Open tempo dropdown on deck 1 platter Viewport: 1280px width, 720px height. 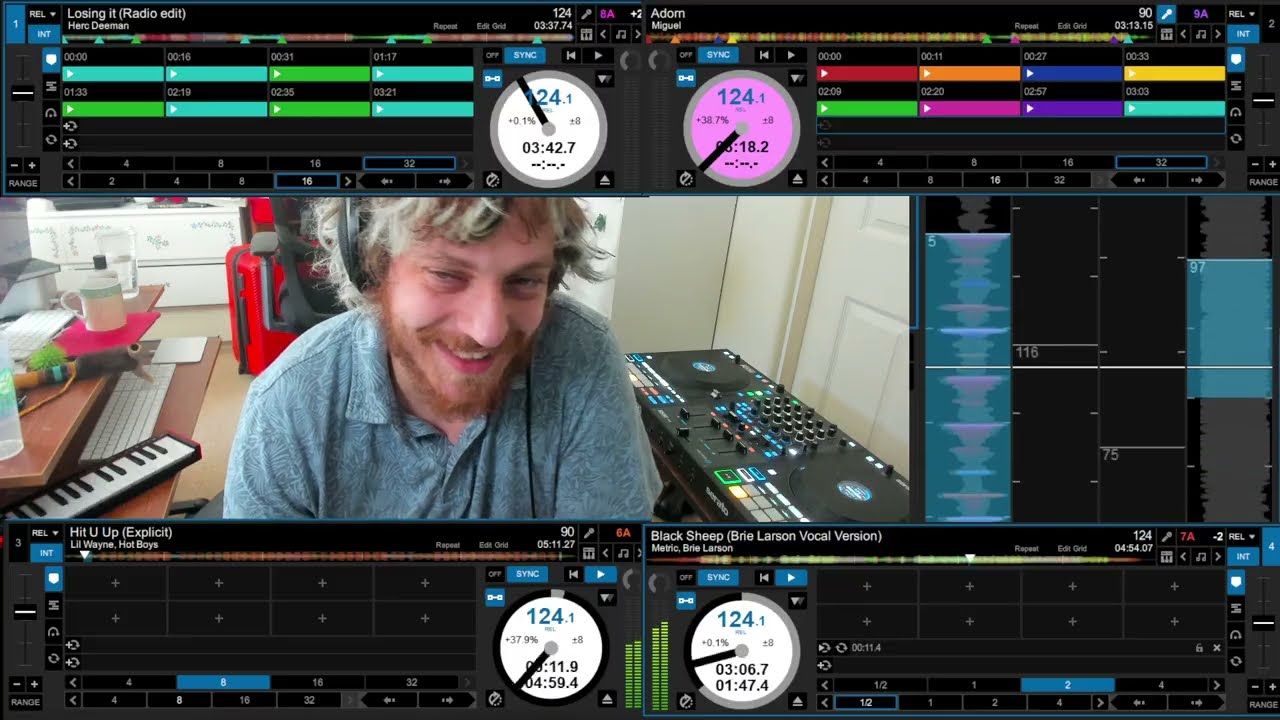(x=604, y=78)
